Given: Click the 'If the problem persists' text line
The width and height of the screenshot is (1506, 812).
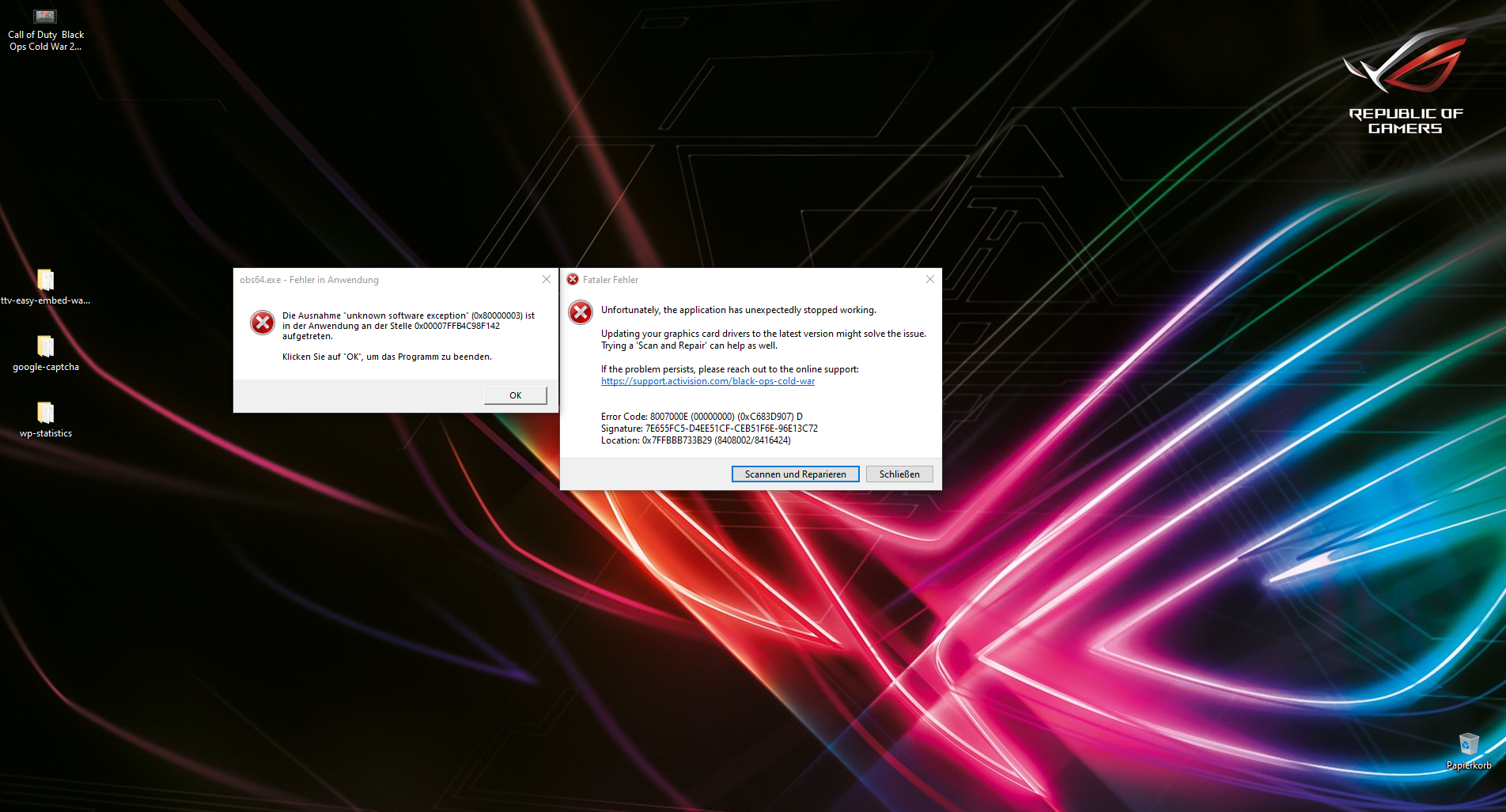Looking at the screenshot, I should [730, 369].
